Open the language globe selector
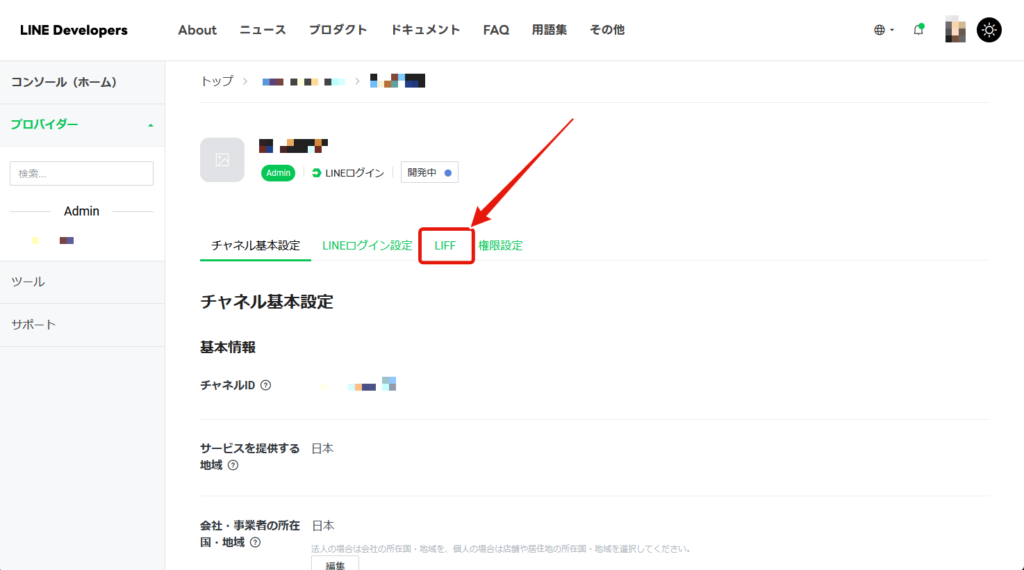The image size is (1024, 570). coord(884,30)
